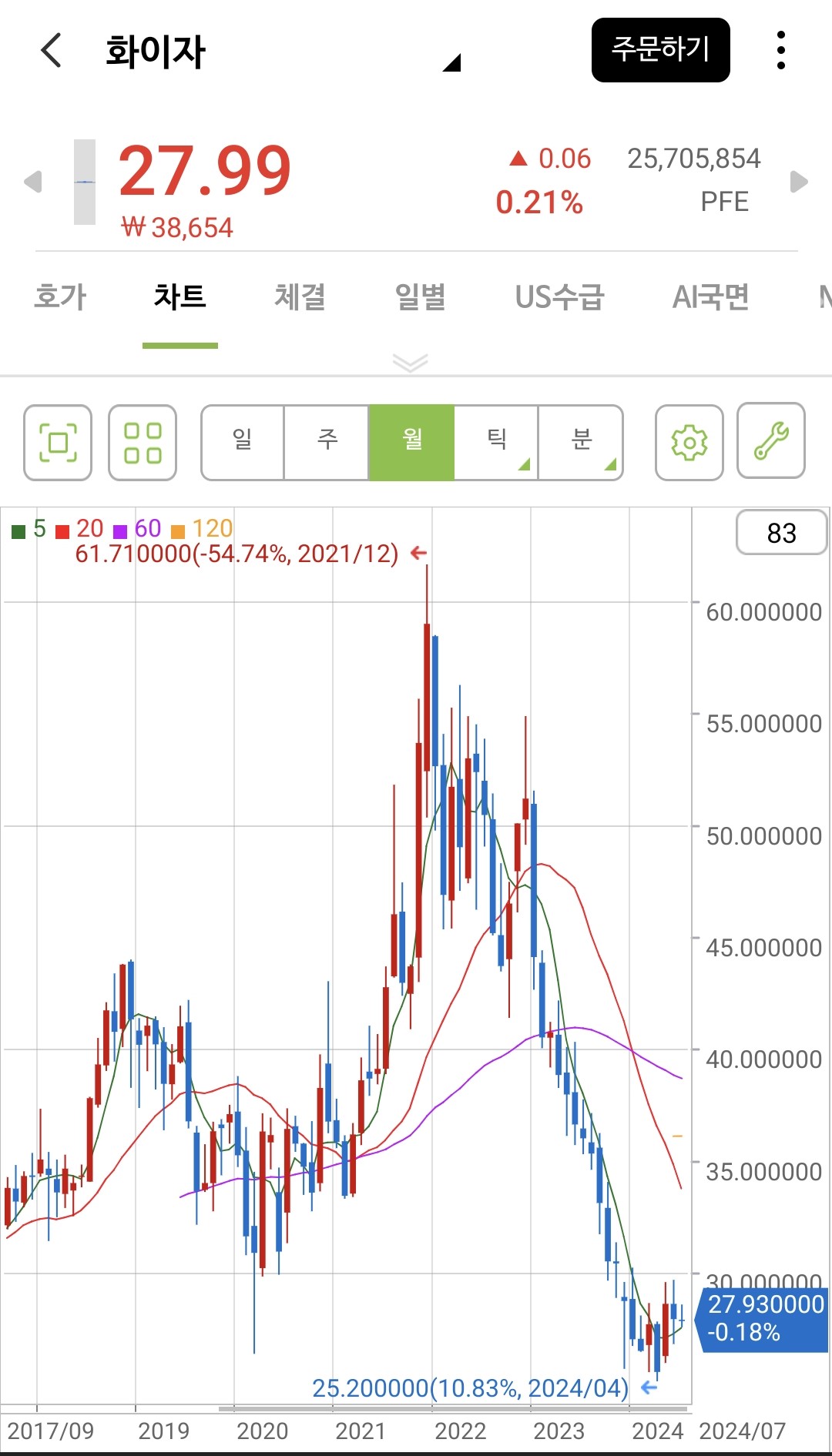Tap the low price label 25.200000
Viewport: 832px width, 1456px height.
(x=470, y=1387)
